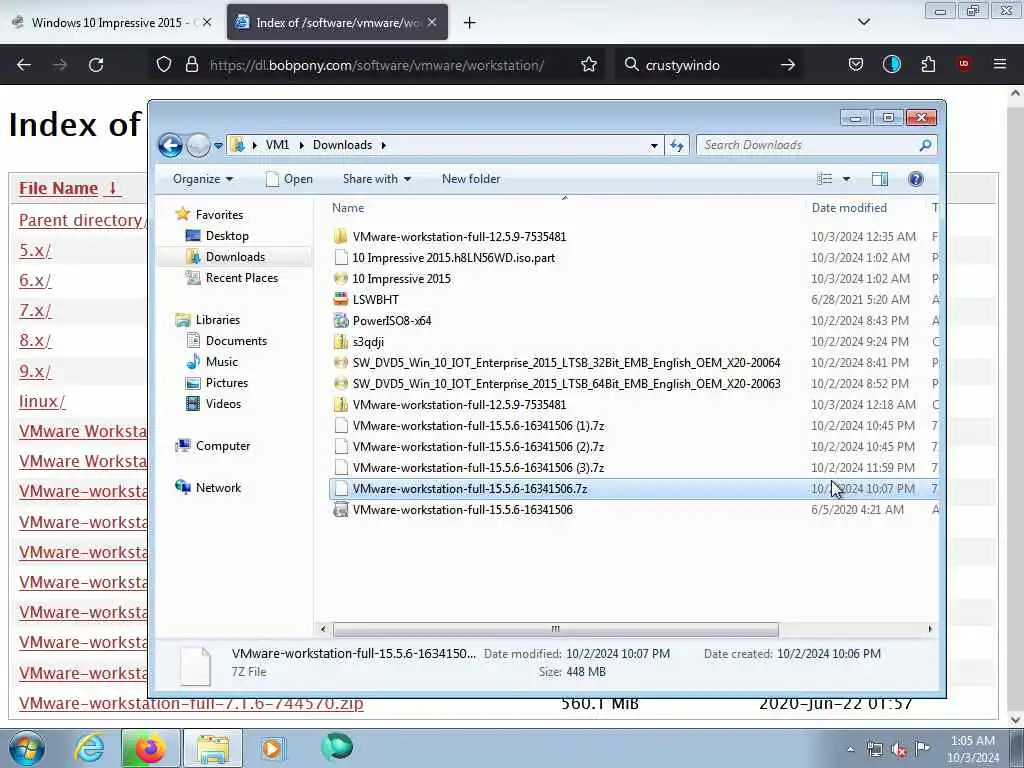Viewport: 1024px width, 768px height.
Task: Open recent locations dropdown beside forward arrow
Action: (218, 146)
